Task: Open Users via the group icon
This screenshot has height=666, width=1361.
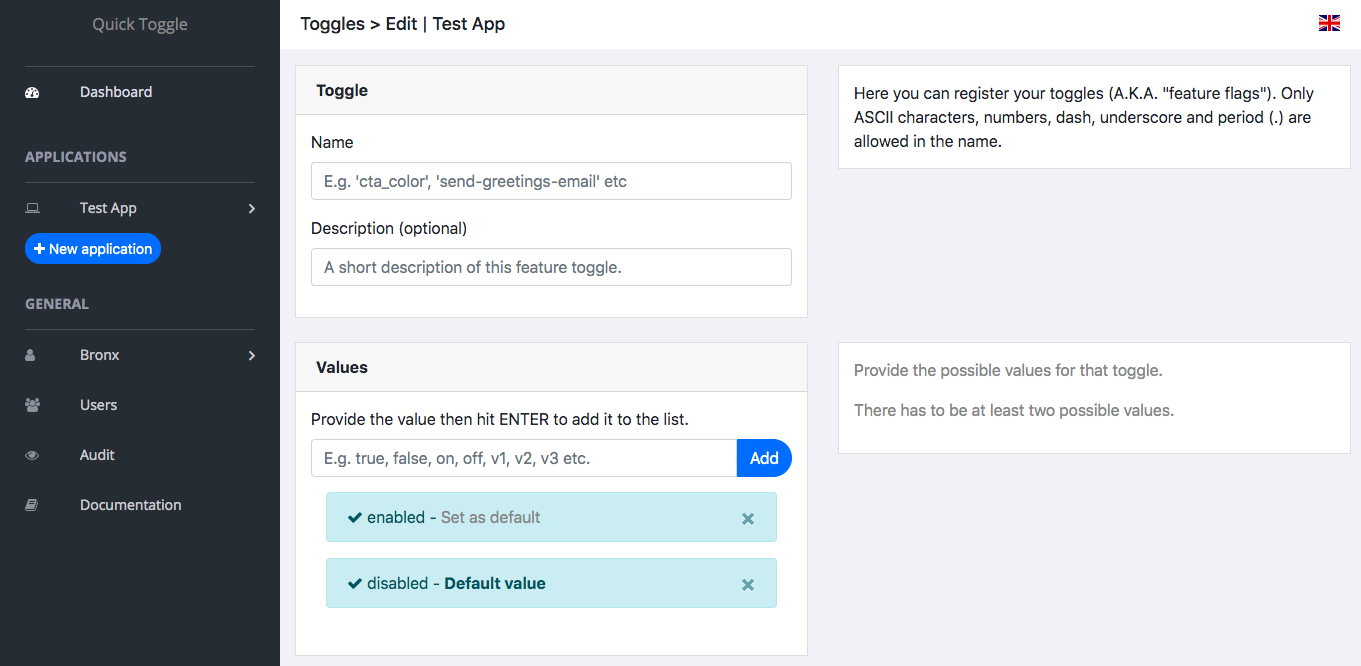Action: pyautogui.click(x=31, y=404)
